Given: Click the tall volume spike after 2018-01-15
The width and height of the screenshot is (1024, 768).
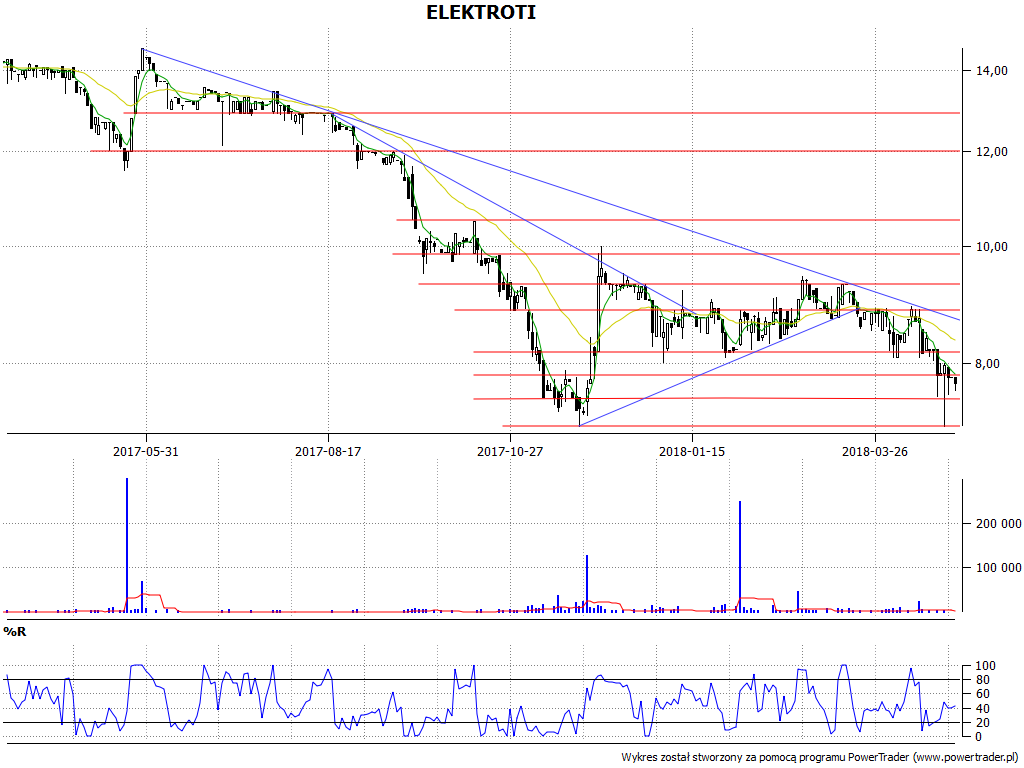Looking at the screenshot, I should pos(740,556).
